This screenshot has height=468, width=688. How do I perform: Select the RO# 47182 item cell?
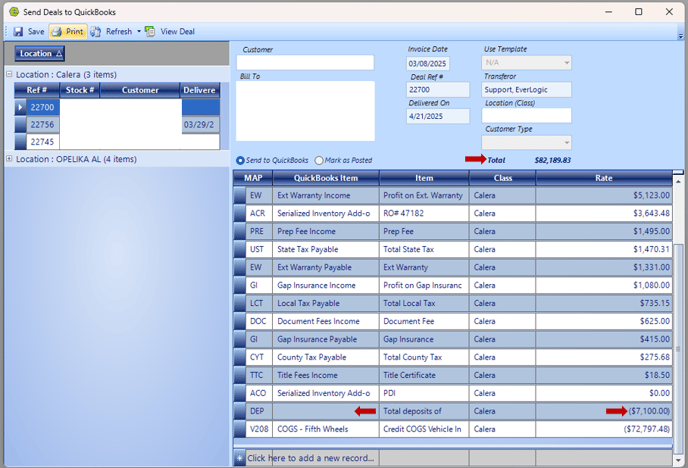[x=424, y=214]
